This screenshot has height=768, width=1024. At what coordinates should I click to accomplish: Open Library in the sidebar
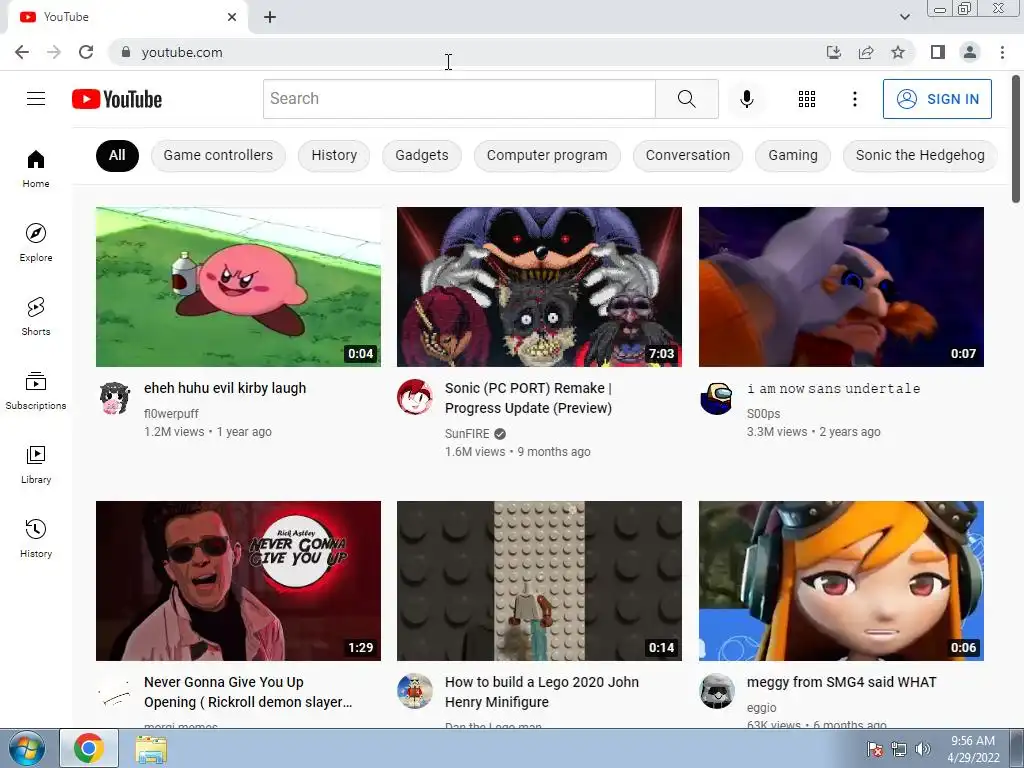point(36,465)
